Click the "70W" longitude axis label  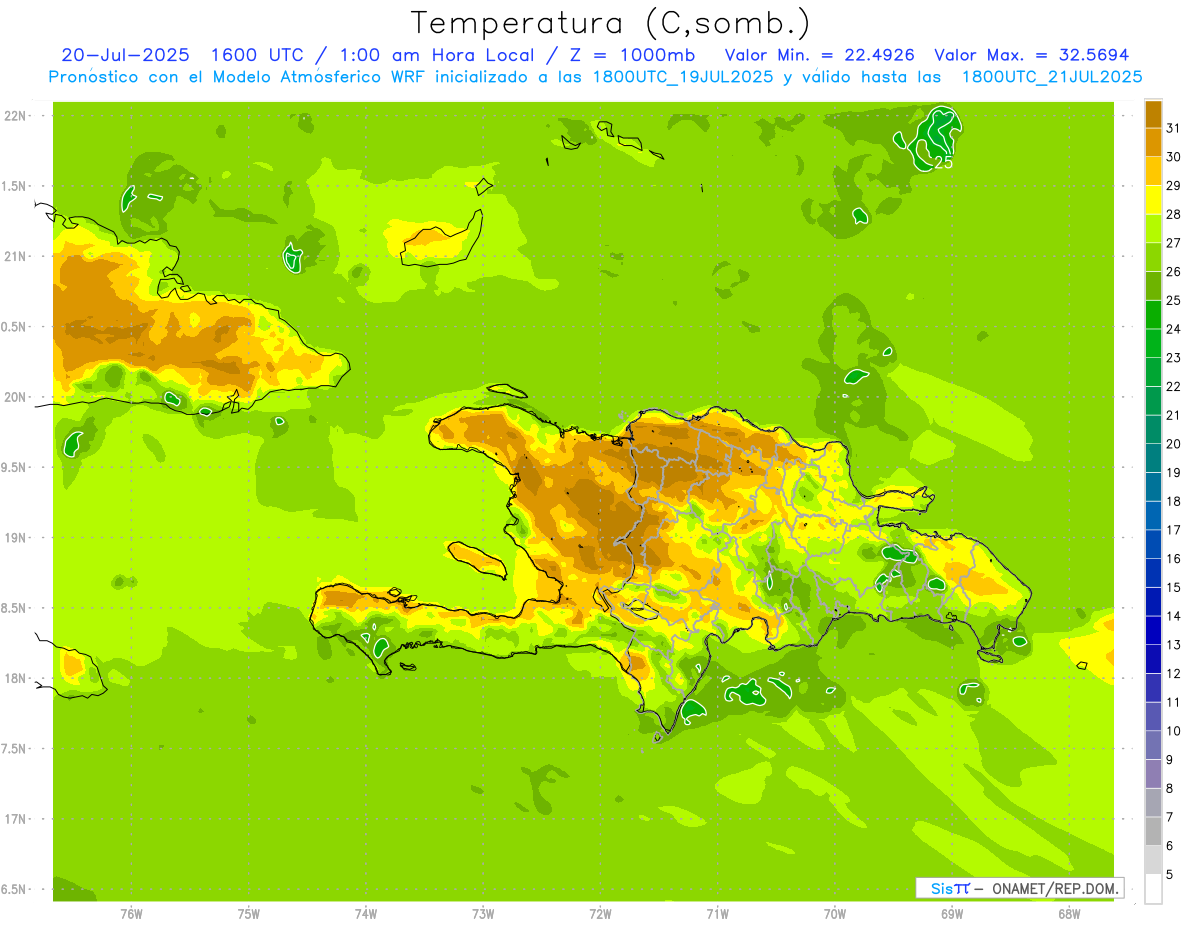click(x=835, y=914)
